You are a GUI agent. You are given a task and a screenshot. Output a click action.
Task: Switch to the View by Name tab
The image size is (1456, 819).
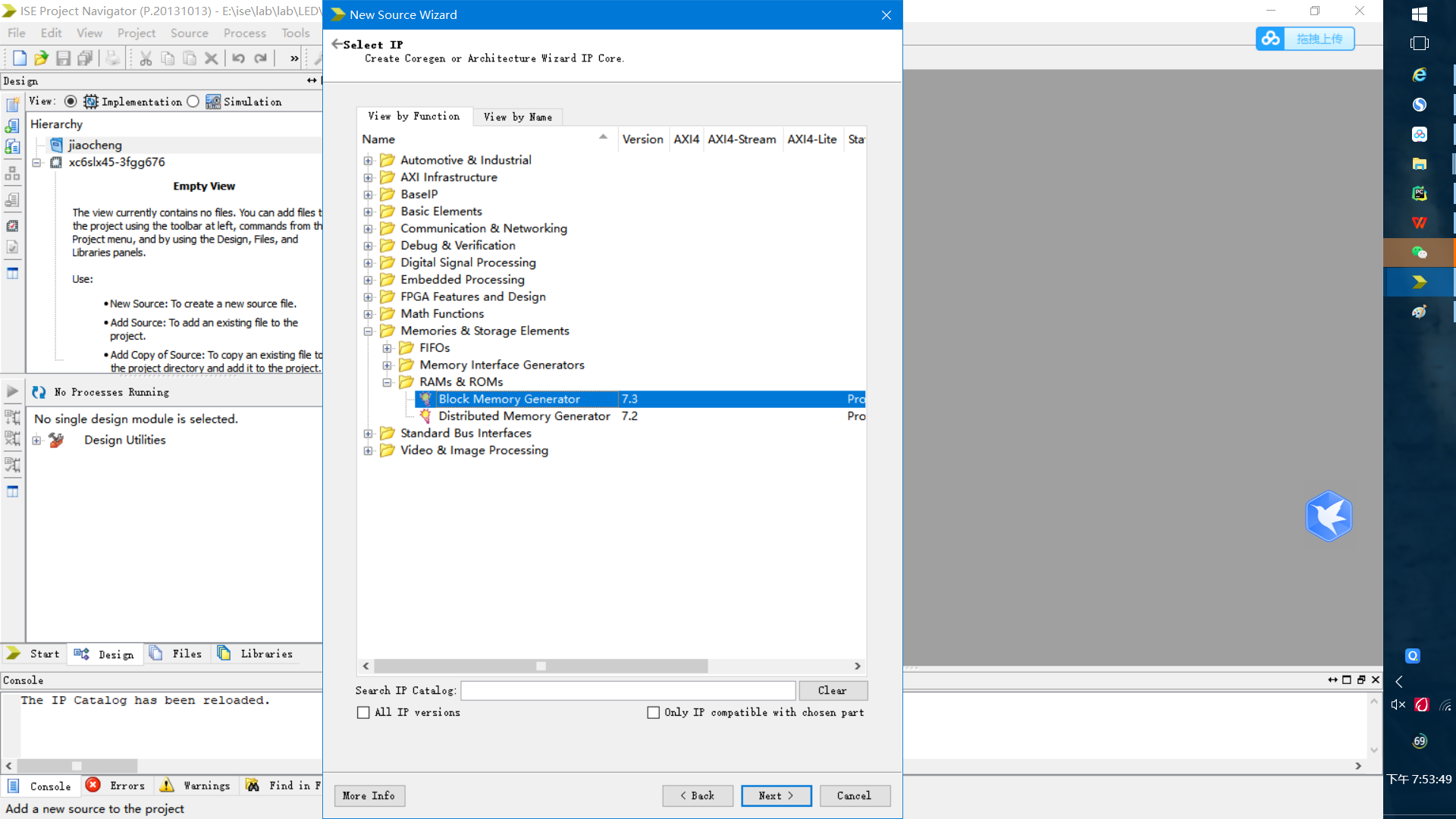click(x=518, y=117)
